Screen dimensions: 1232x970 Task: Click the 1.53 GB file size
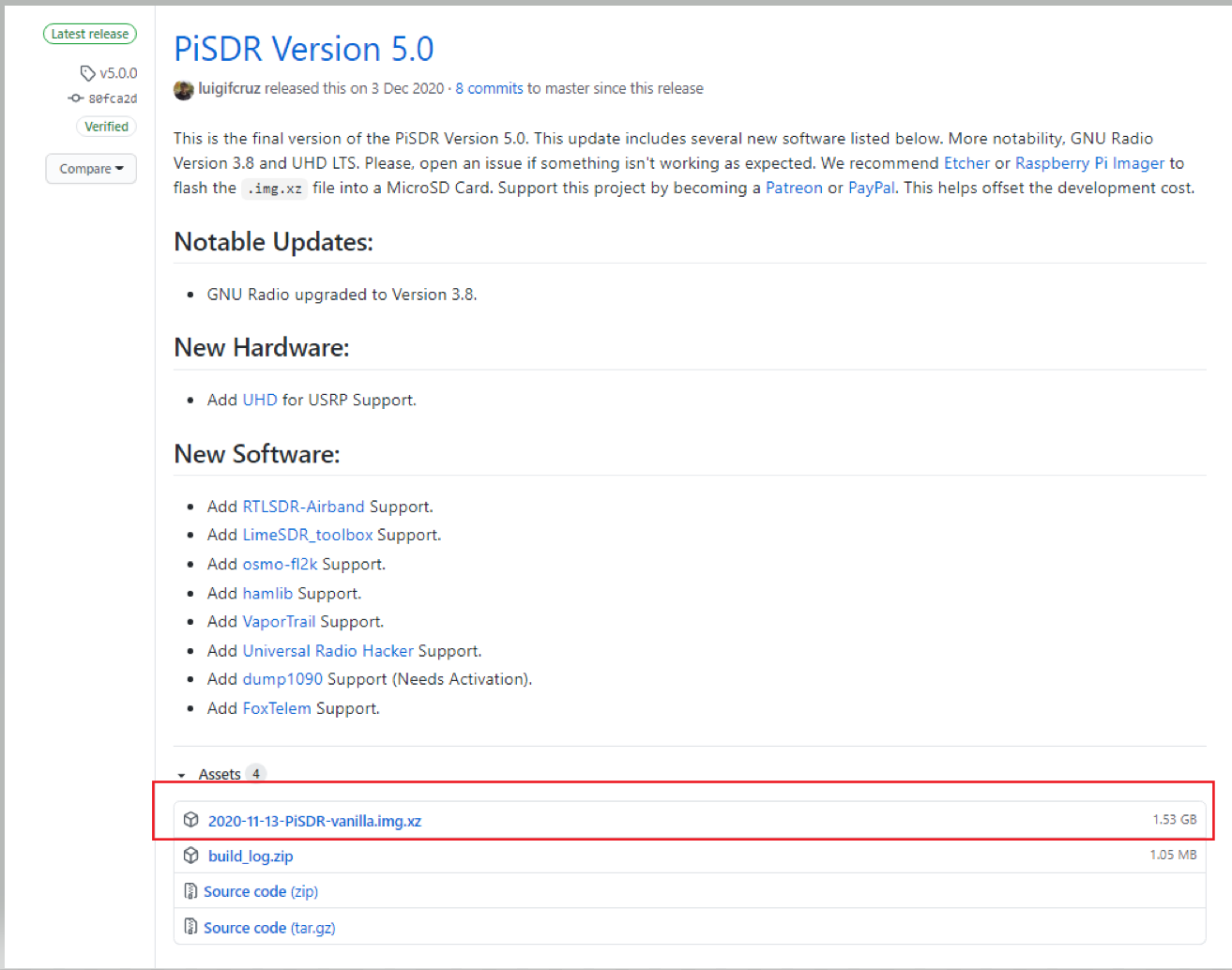click(x=1175, y=819)
